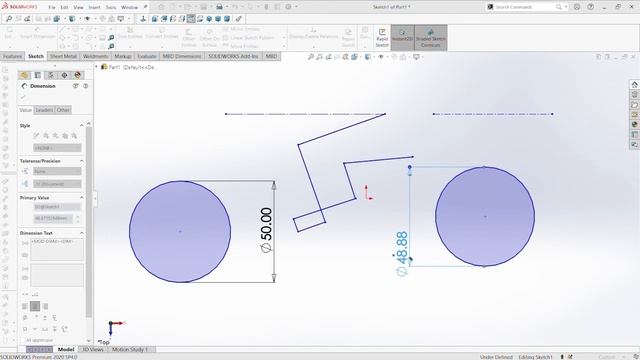The image size is (640, 360).
Task: Click the Zoom to Fit magnifier icon
Action: pyautogui.click(x=9, y=19)
